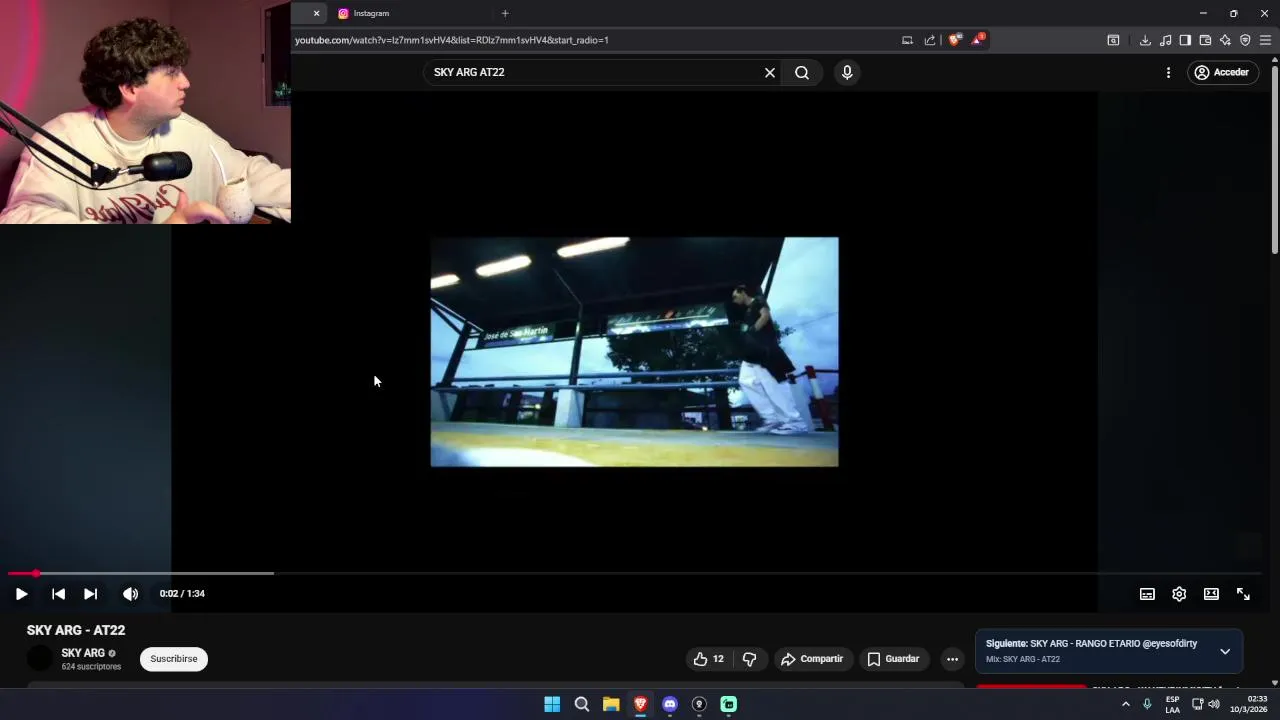This screenshot has height=720, width=1280.
Task: Open the browser hamburger menu
Action: (x=1265, y=40)
